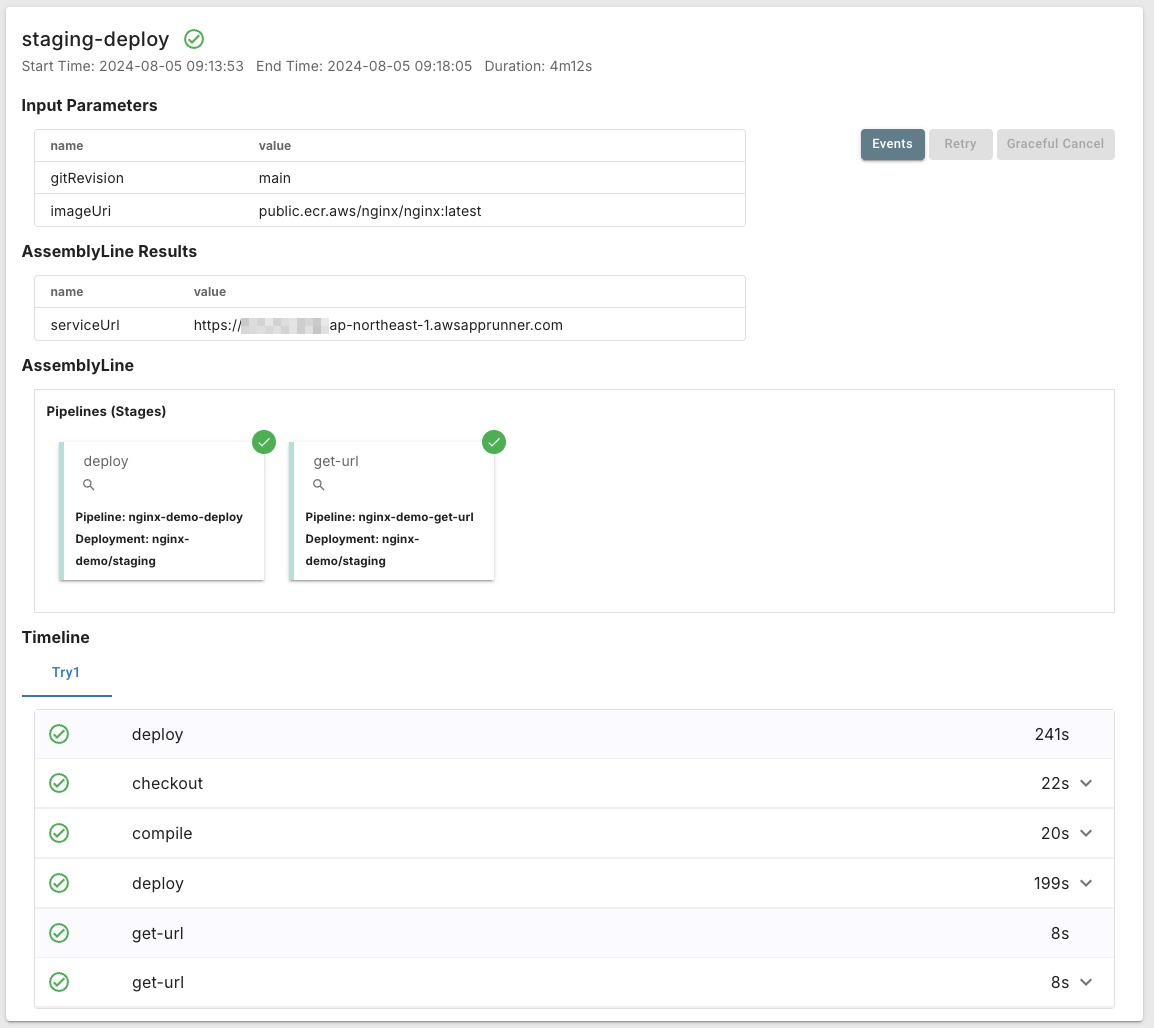Click the magnifier icon on get-url stage card
The height and width of the screenshot is (1028, 1154).
coord(319,485)
